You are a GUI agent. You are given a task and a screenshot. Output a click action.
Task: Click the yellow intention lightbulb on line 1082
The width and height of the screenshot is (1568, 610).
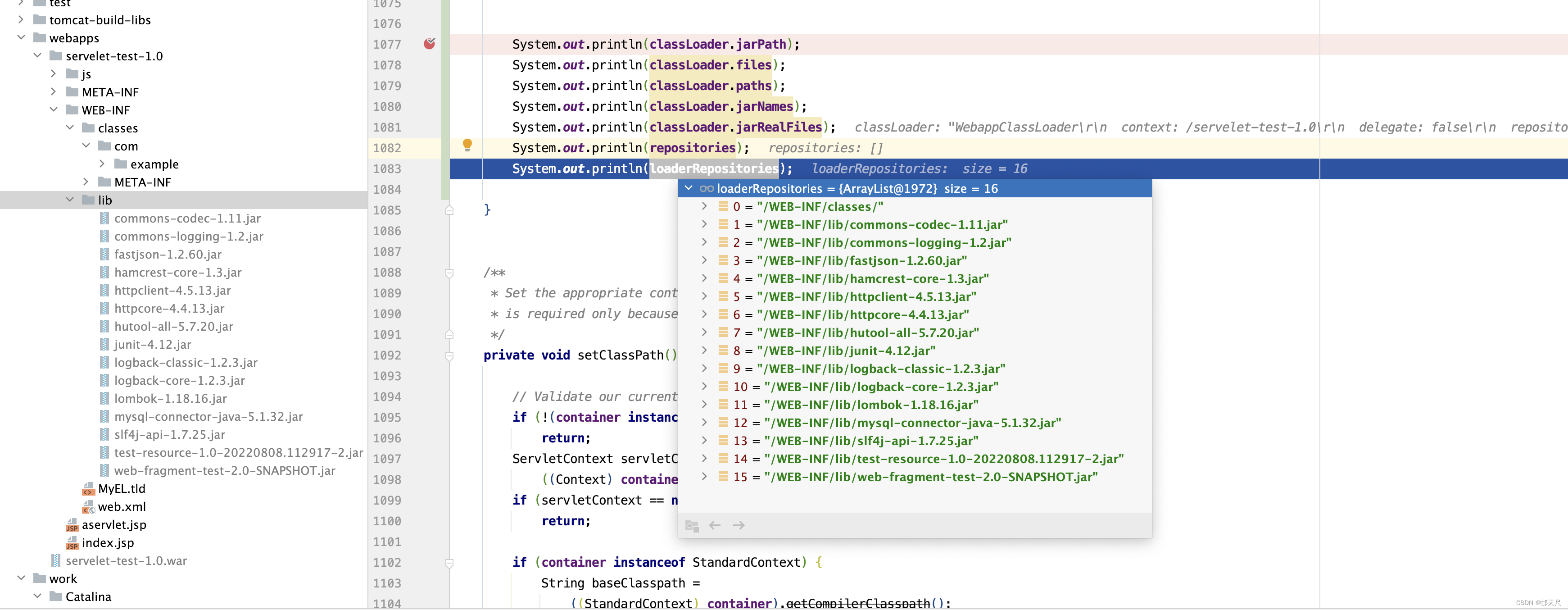pyautogui.click(x=467, y=145)
